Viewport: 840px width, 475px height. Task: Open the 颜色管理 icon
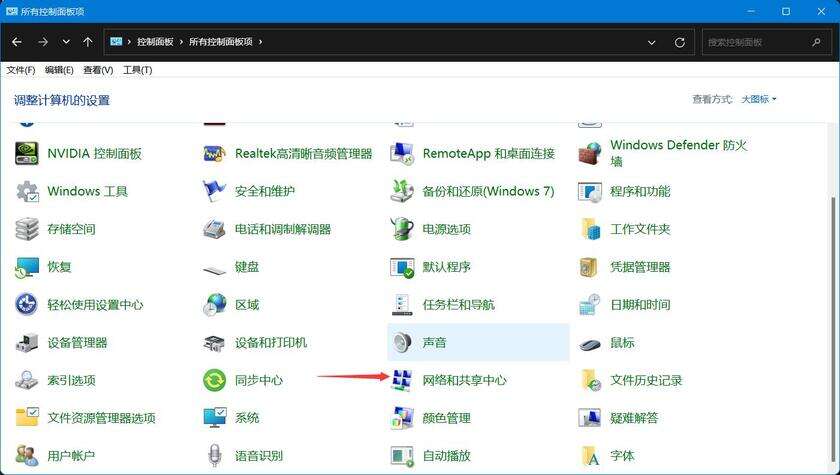[x=402, y=418]
